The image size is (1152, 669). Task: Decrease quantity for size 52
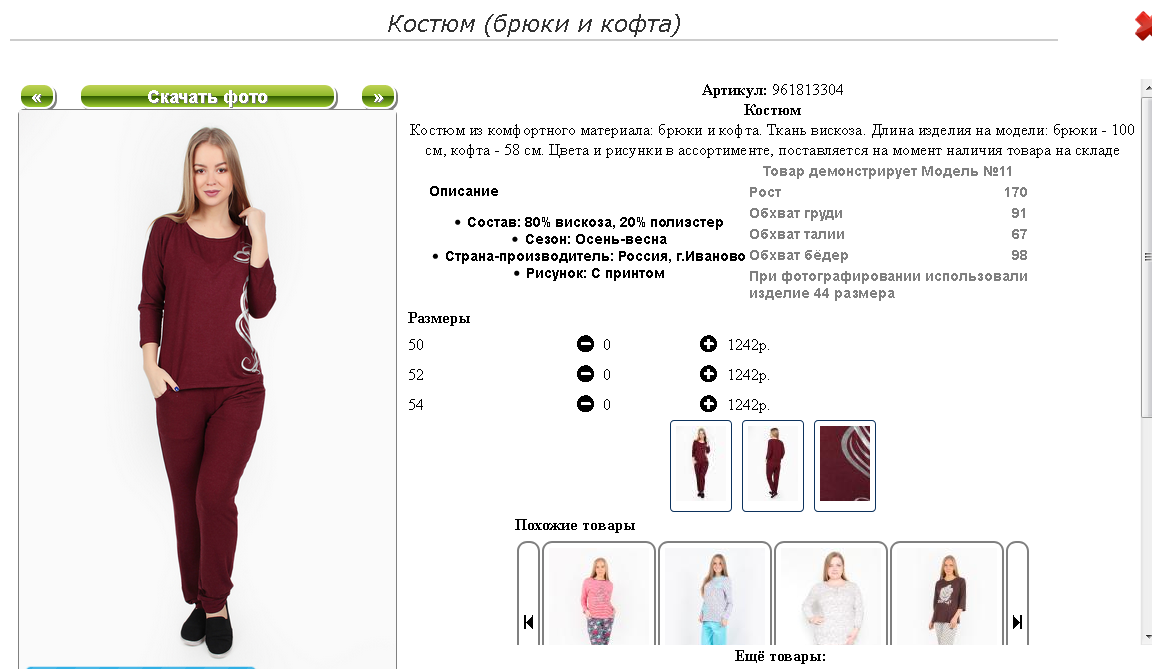[585, 374]
